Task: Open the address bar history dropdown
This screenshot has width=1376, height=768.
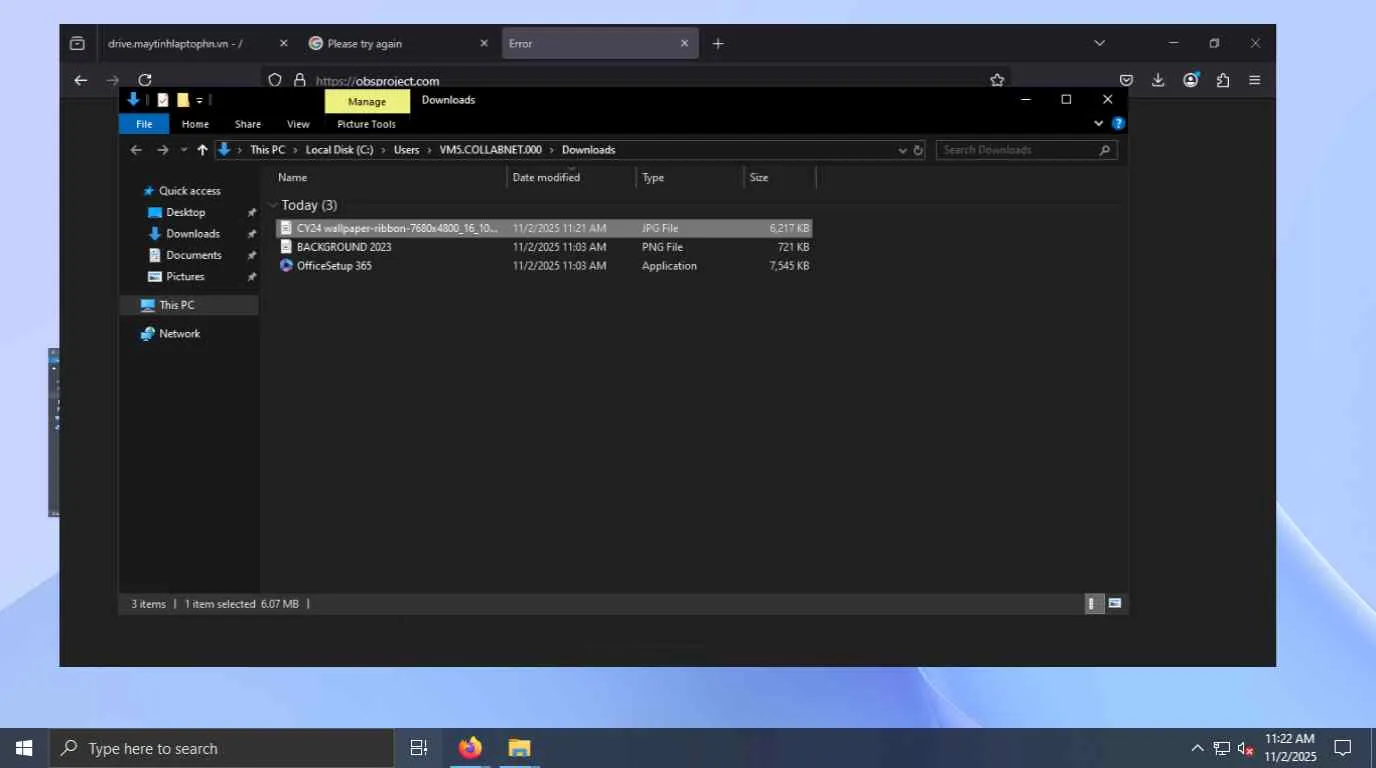Action: 902,150
